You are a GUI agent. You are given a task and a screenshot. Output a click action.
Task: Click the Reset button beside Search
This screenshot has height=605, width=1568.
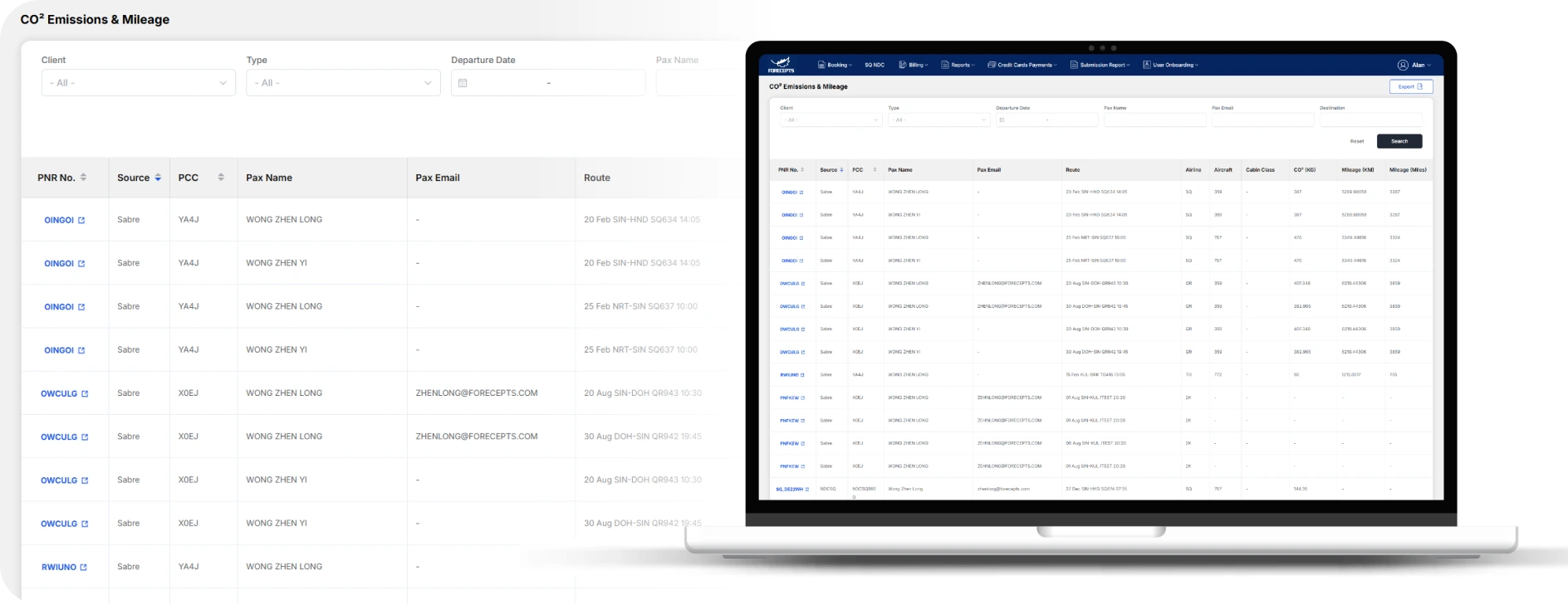pyautogui.click(x=1356, y=141)
